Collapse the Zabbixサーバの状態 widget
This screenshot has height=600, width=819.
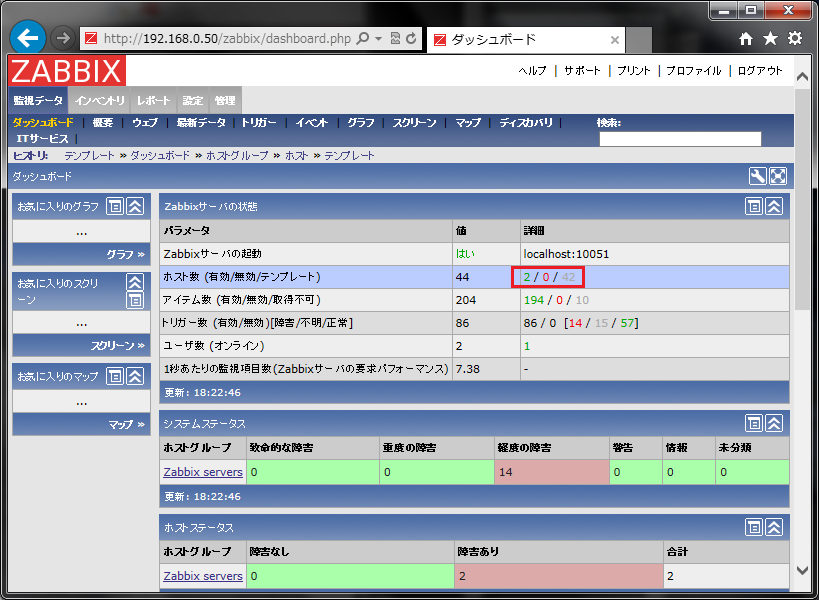click(774, 206)
